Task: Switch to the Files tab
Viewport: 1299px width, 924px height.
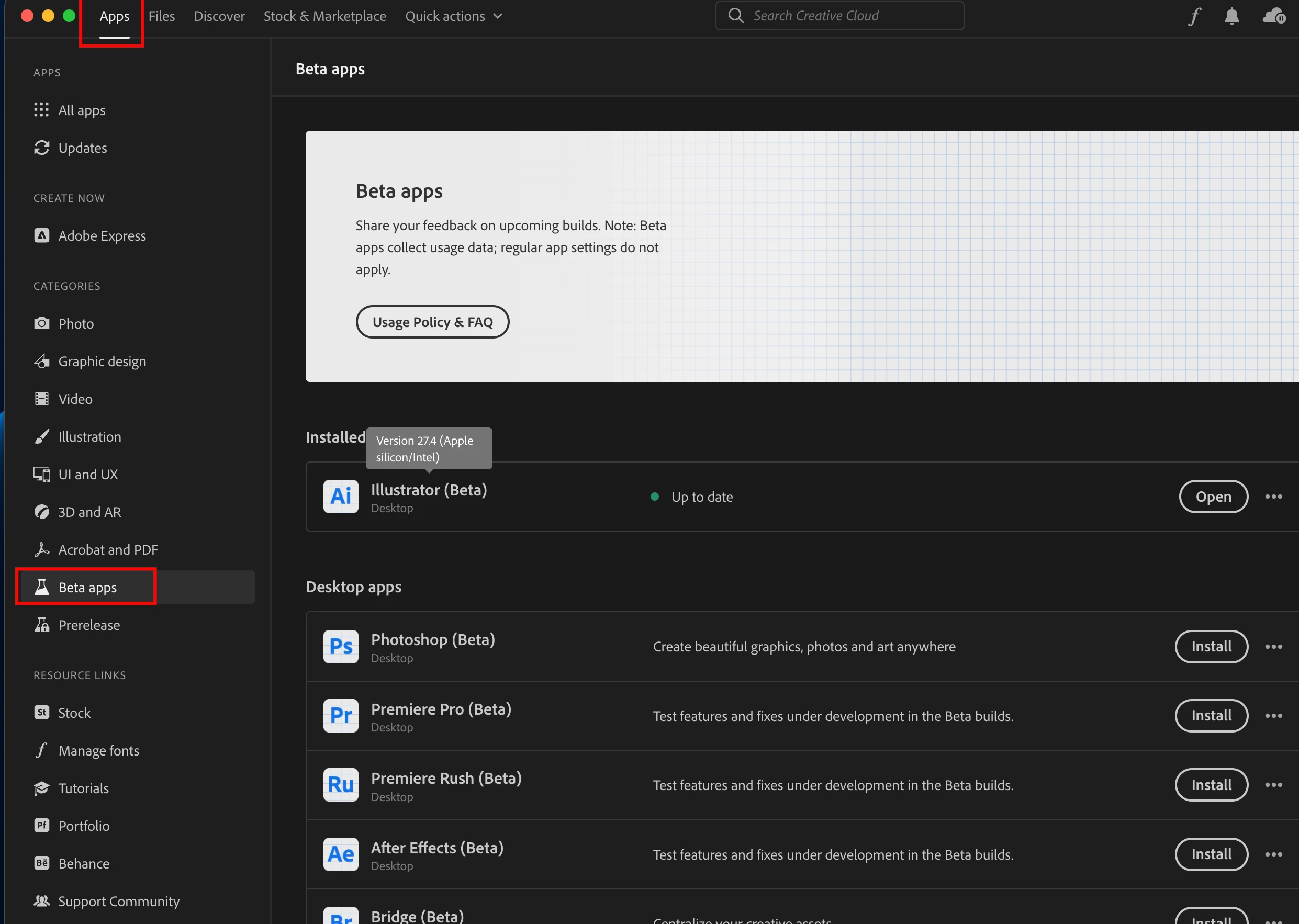Action: tap(162, 16)
